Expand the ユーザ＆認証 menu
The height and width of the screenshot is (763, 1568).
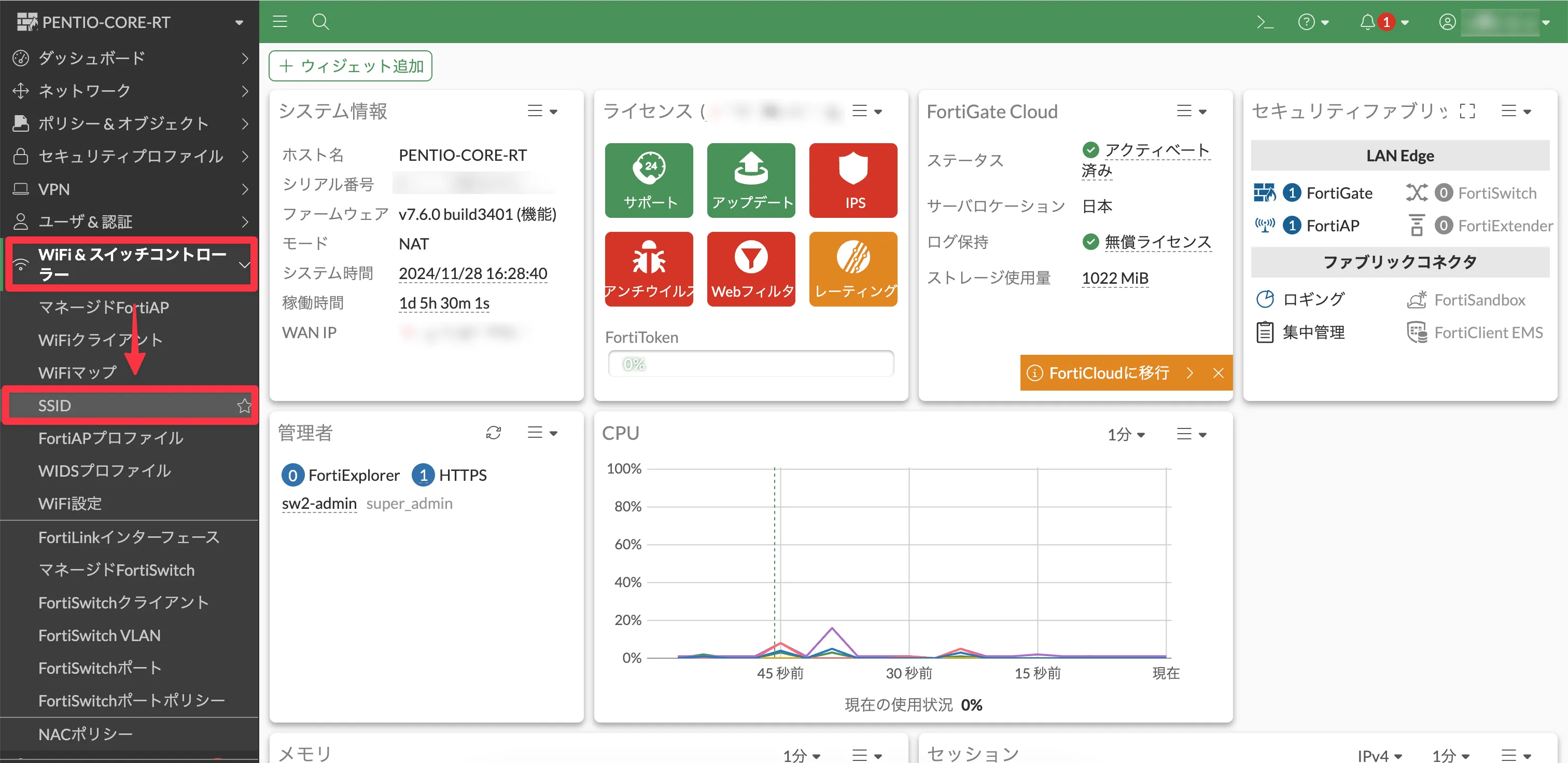click(x=130, y=221)
